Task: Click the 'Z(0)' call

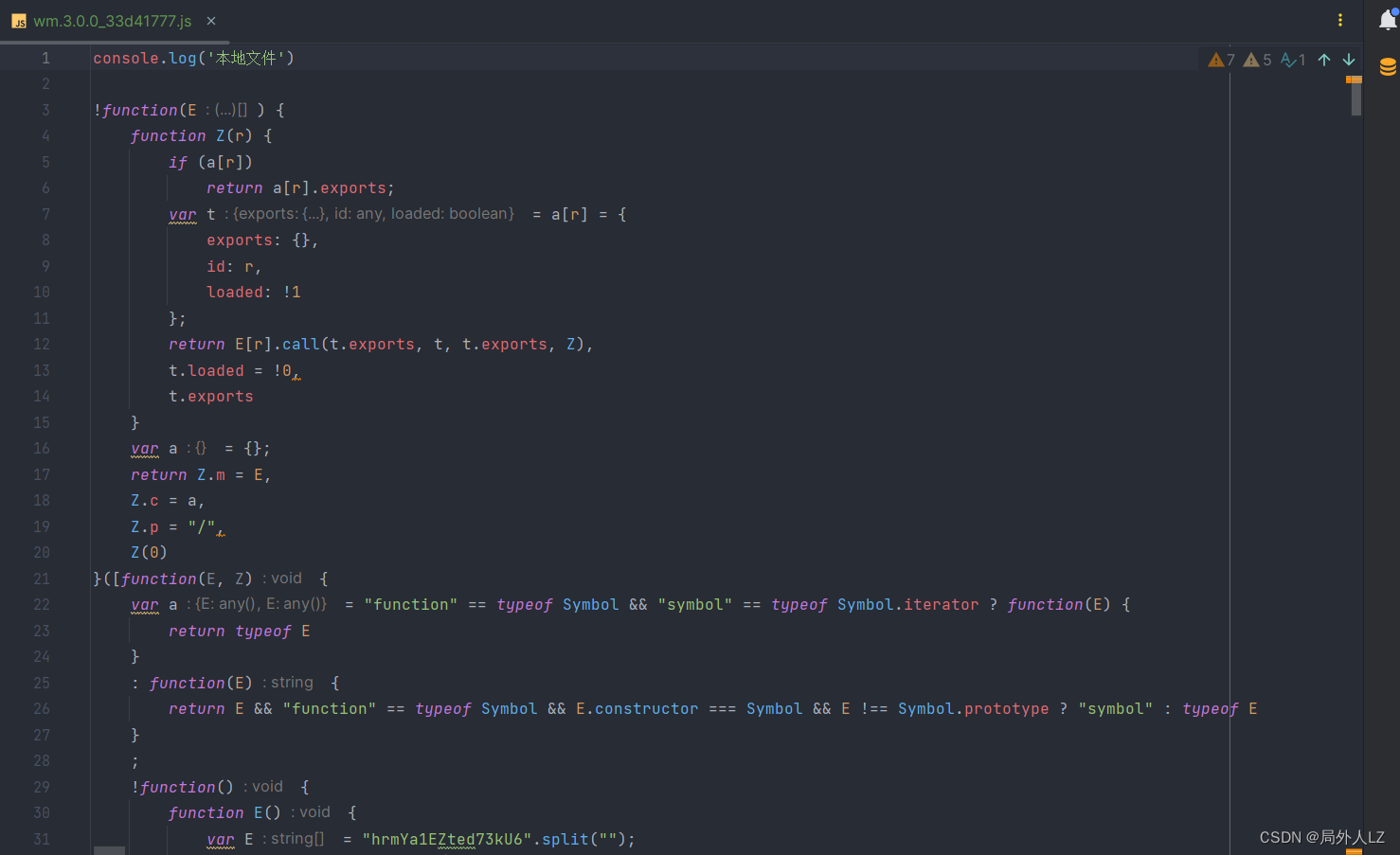Action: tap(149, 553)
